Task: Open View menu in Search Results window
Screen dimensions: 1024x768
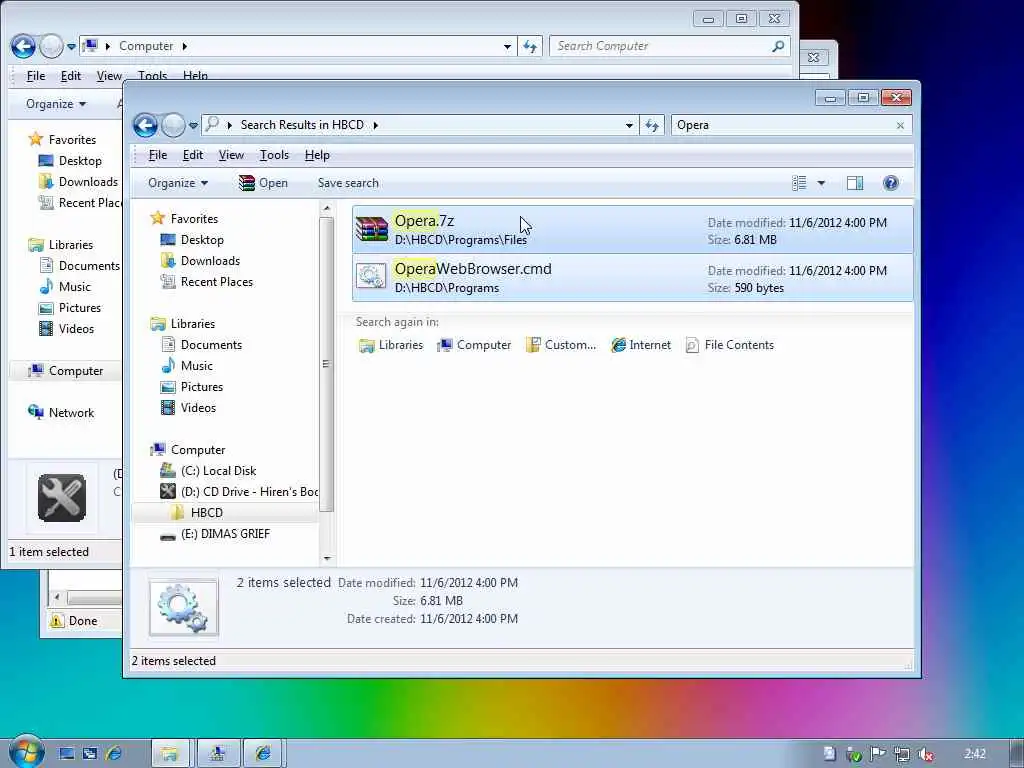Action: (x=231, y=155)
